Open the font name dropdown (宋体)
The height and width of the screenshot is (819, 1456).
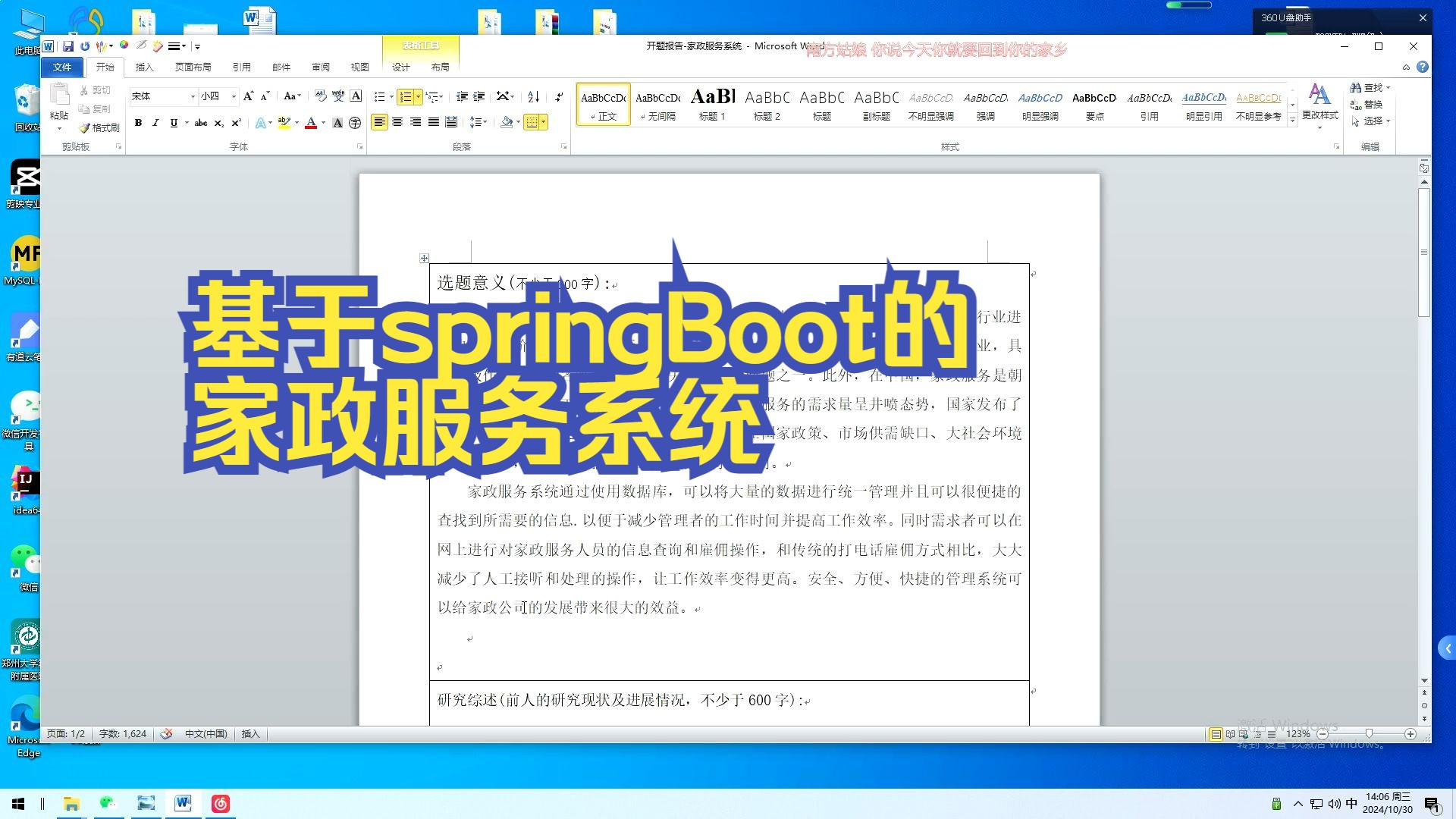pos(193,96)
